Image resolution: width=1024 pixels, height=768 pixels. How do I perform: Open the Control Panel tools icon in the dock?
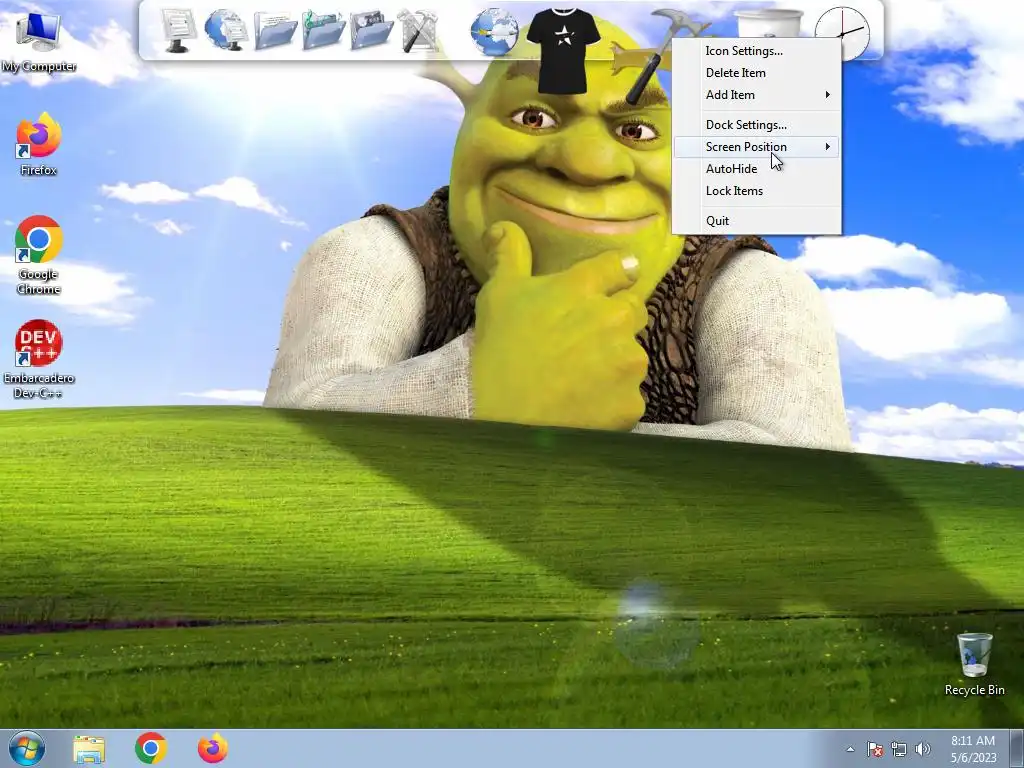418,31
